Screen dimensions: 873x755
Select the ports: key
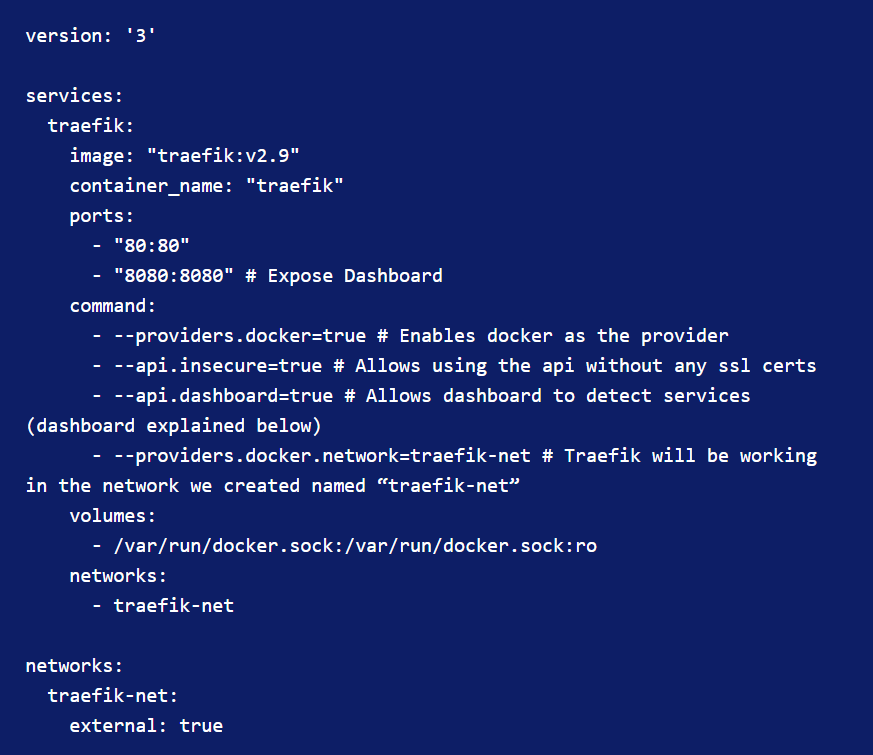coord(102,216)
